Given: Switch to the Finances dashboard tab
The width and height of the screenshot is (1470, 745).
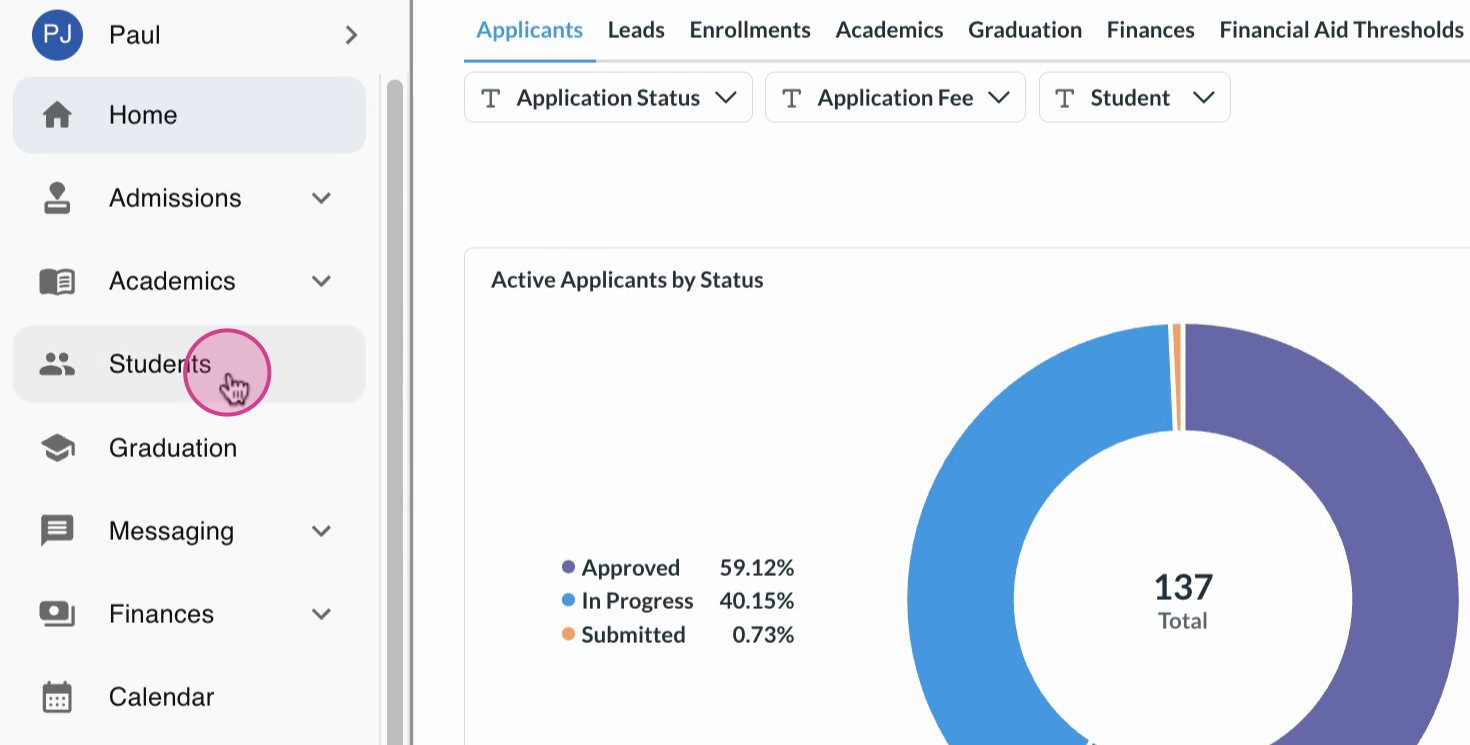Looking at the screenshot, I should coord(1150,30).
